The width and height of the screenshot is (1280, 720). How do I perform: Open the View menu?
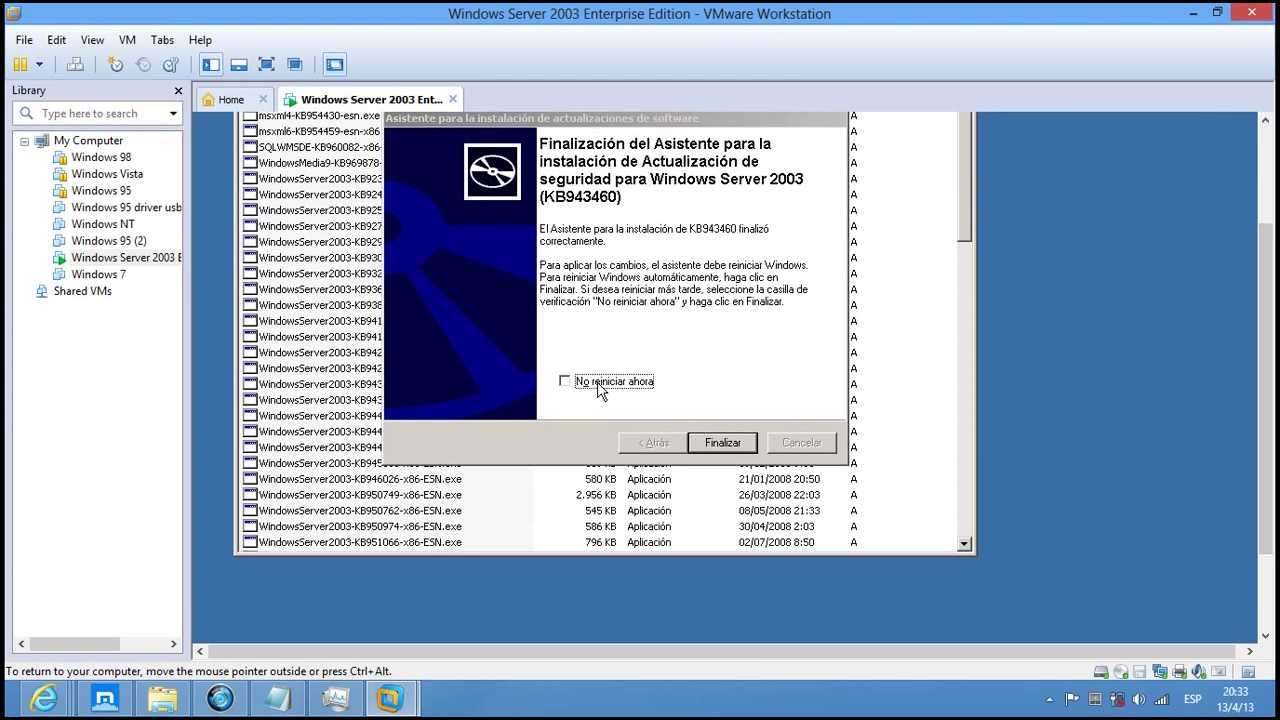(92, 40)
